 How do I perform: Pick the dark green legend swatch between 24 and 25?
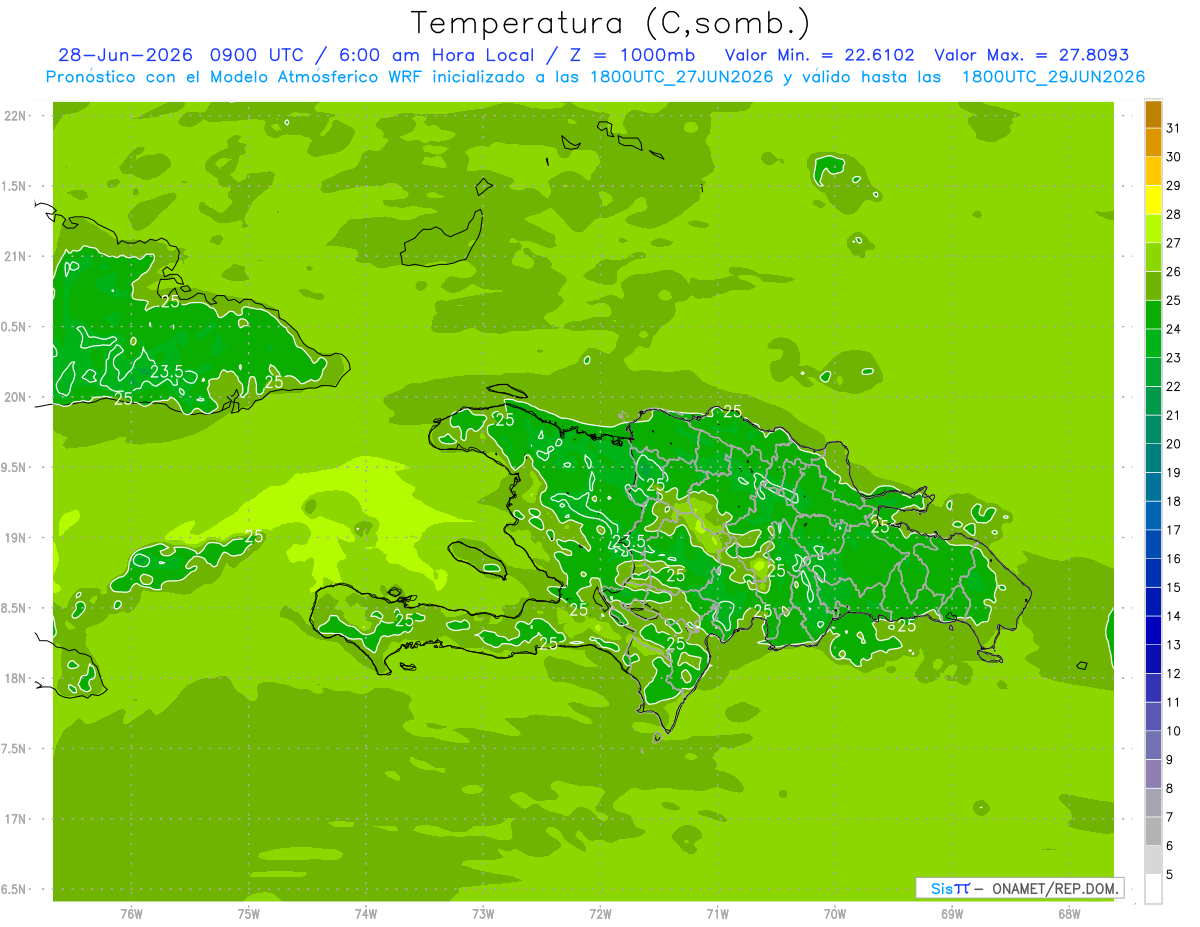click(x=1153, y=315)
